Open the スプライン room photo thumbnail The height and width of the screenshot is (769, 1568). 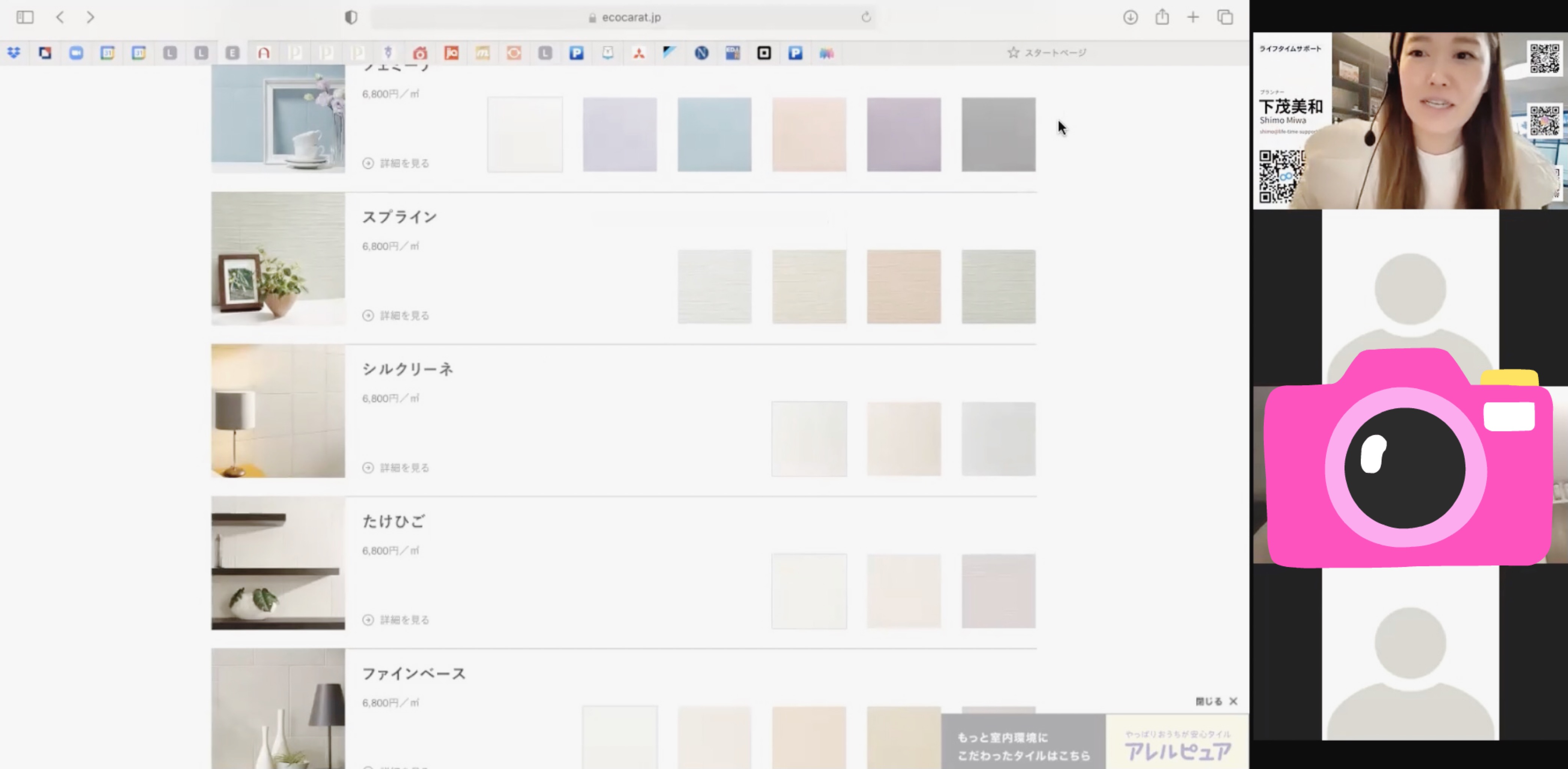tap(278, 259)
